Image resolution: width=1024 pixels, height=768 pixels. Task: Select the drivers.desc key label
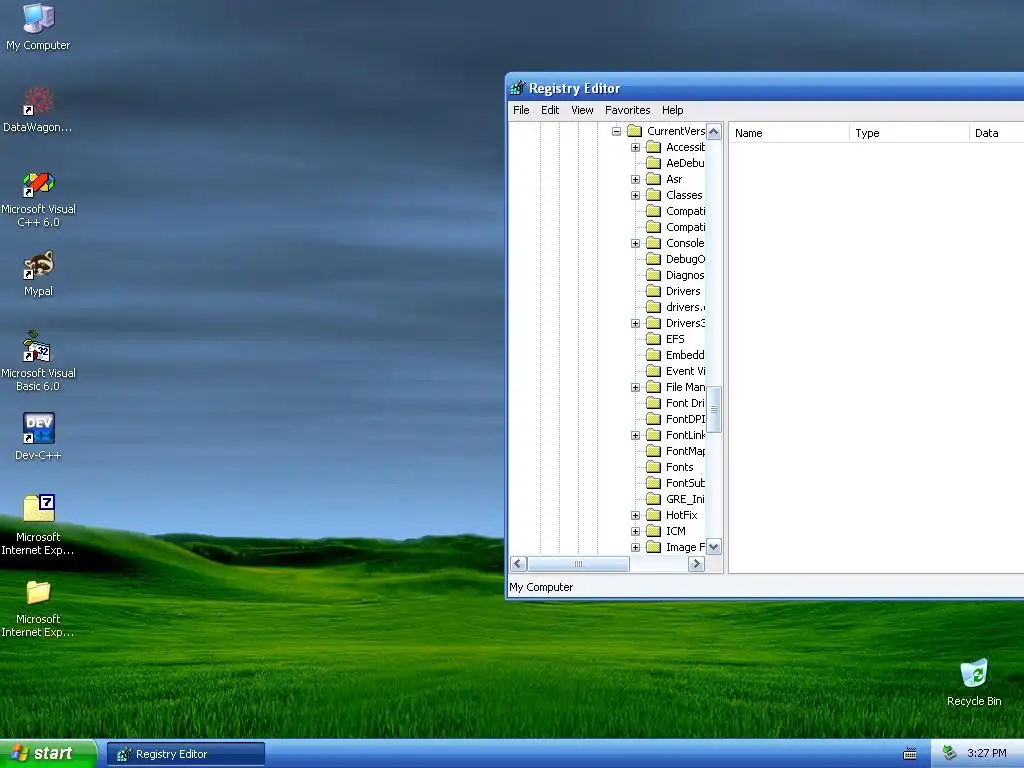point(685,307)
